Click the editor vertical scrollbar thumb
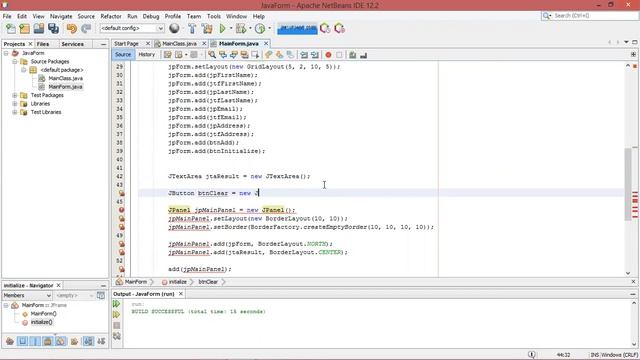Image resolution: width=640 pixels, height=360 pixels. click(628, 184)
